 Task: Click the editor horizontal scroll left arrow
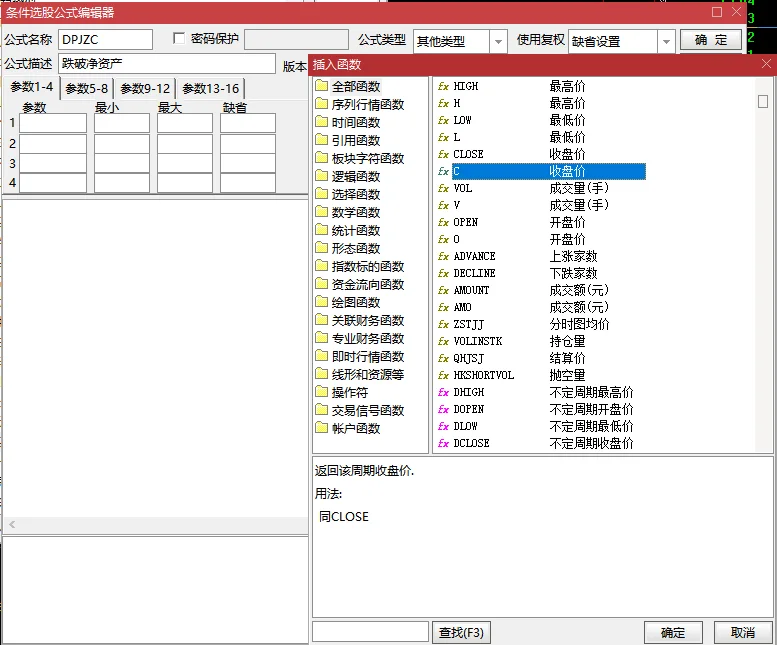click(12, 524)
